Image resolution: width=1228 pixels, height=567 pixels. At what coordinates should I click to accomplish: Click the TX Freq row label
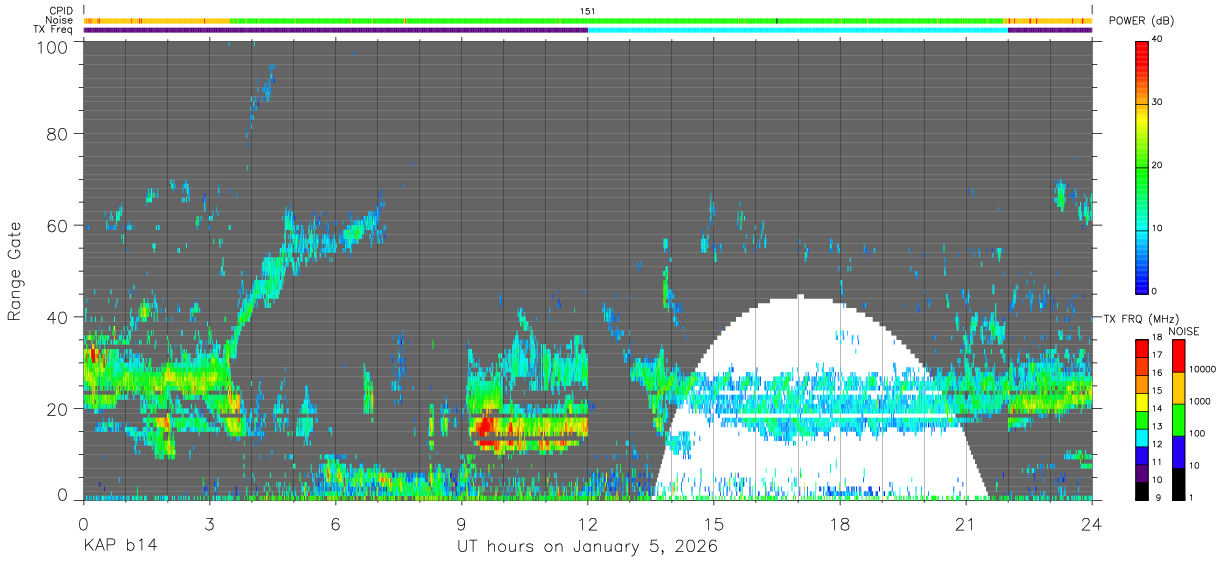(x=54, y=30)
